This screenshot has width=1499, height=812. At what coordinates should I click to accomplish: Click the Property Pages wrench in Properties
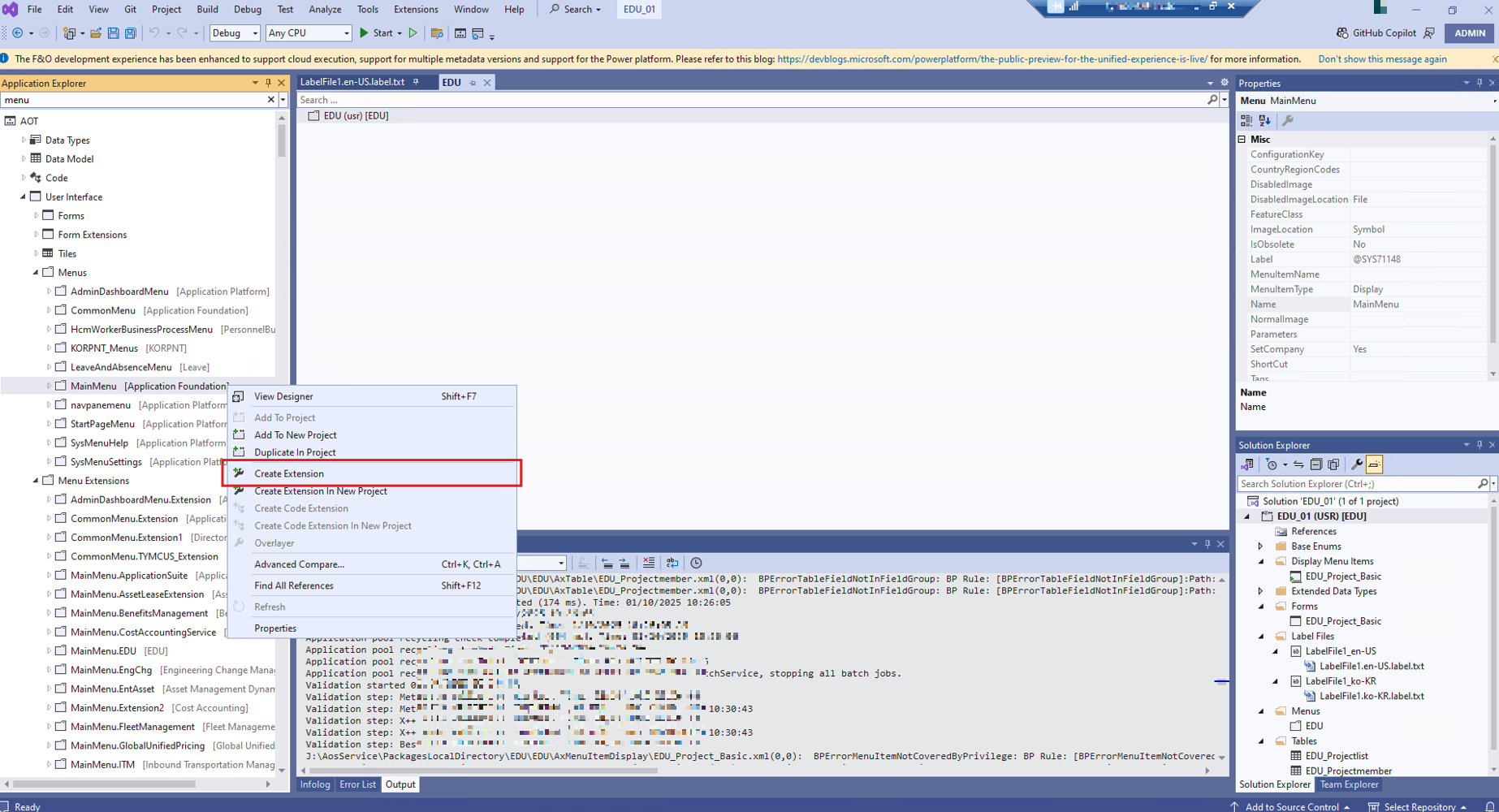point(1287,120)
